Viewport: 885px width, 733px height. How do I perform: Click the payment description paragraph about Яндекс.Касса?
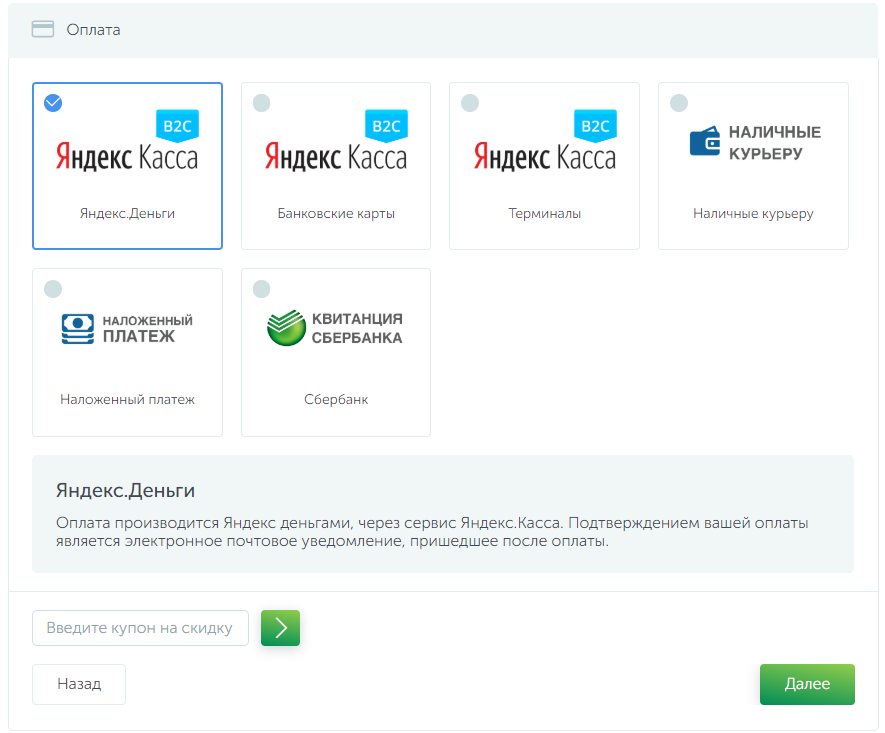click(432, 532)
